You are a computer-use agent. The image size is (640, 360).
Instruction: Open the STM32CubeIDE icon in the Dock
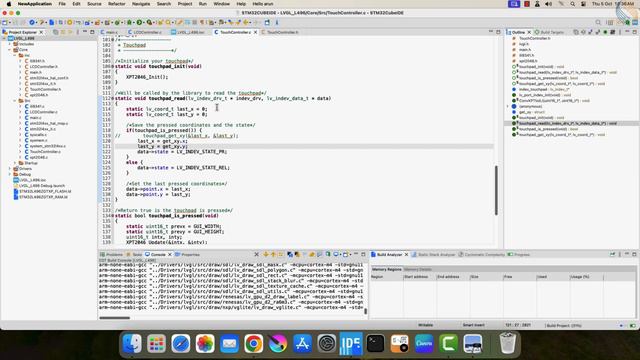point(351,343)
